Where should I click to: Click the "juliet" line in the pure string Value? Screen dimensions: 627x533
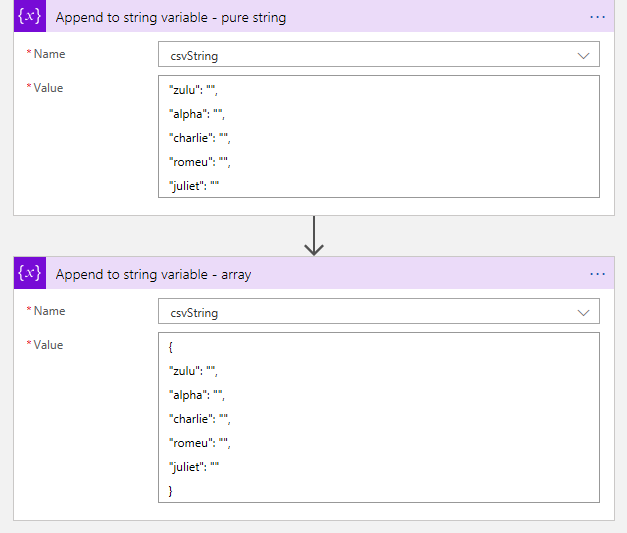(x=194, y=186)
